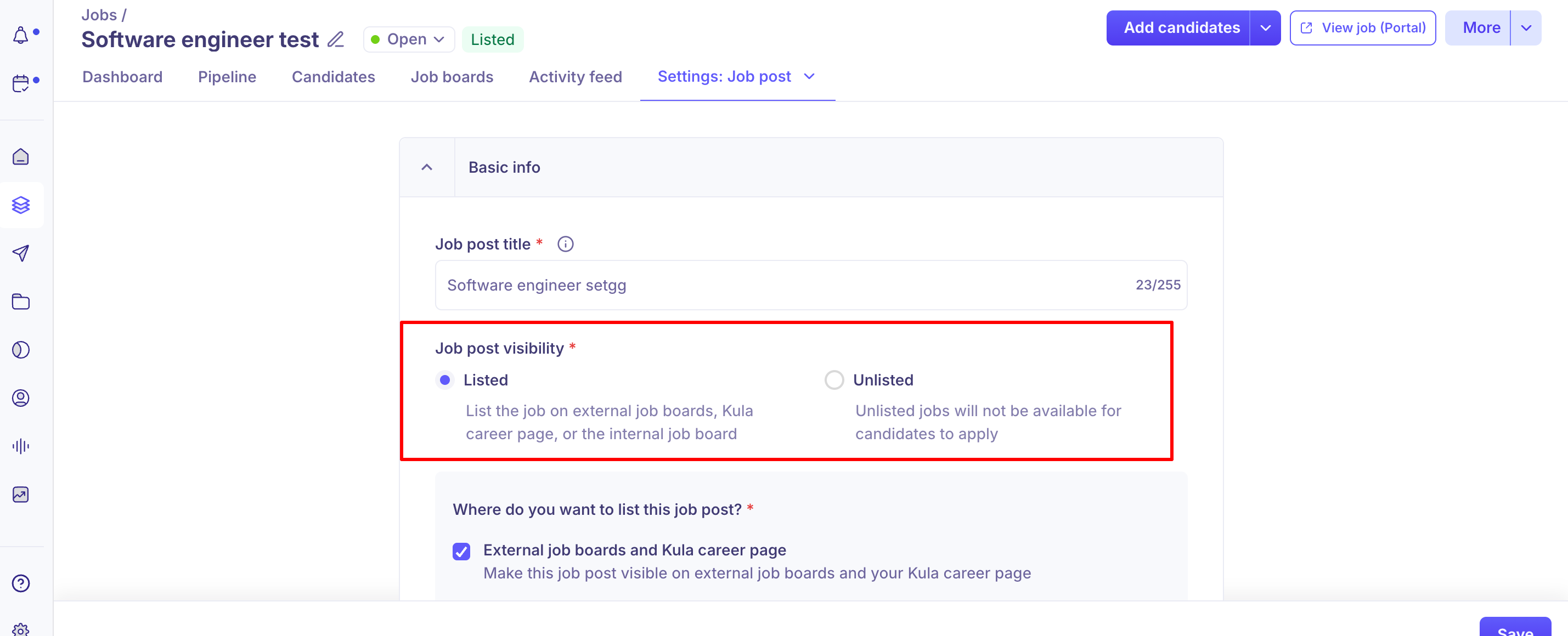Select the Unlisted visibility radio button

[x=834, y=380]
